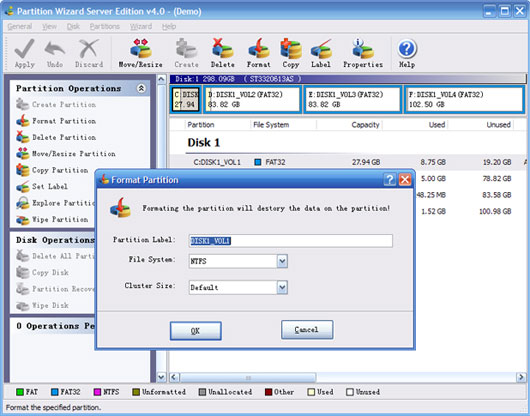Open the Disk menu
Screen dimensions: 530x416
73,26
